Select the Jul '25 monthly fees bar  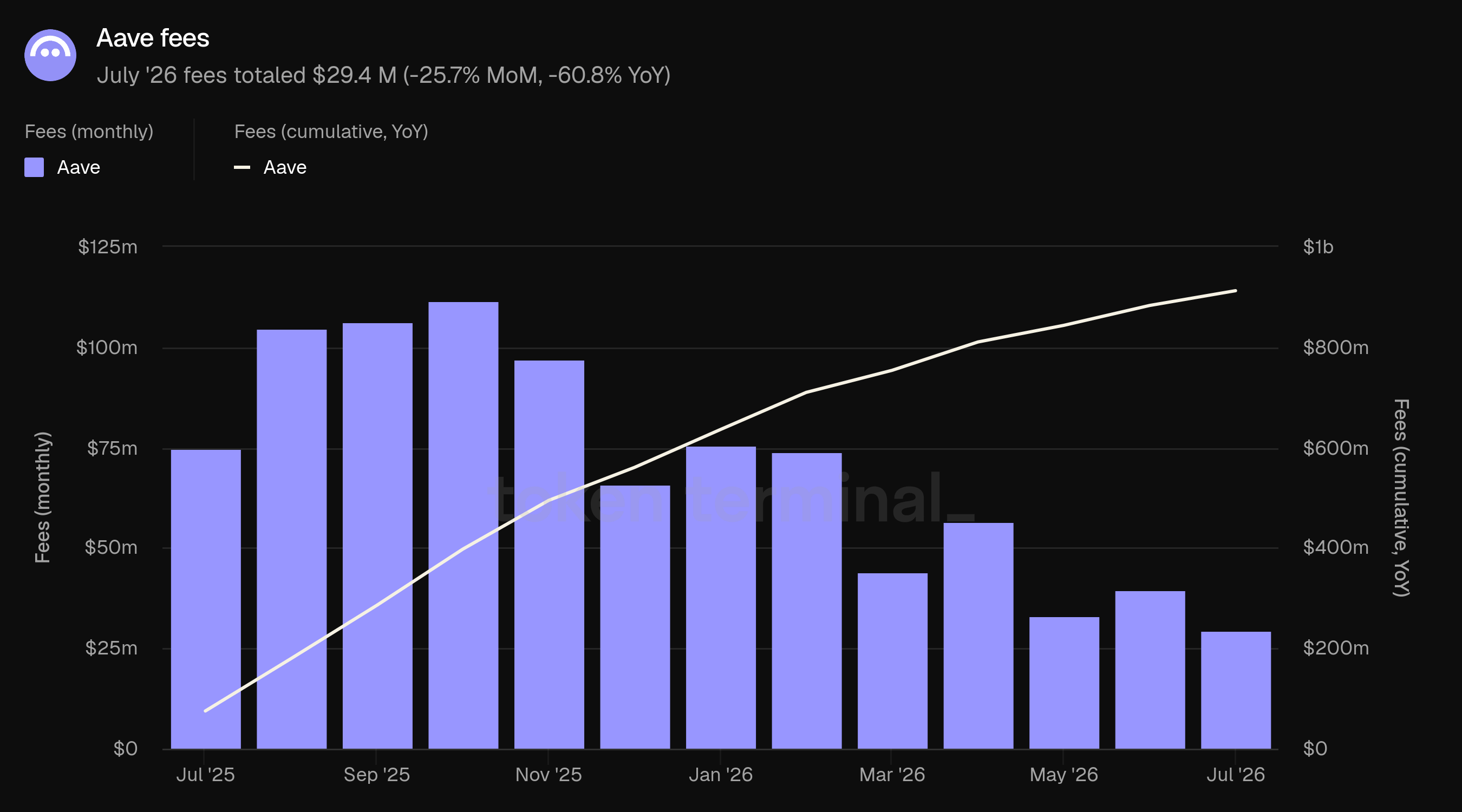pos(206,599)
